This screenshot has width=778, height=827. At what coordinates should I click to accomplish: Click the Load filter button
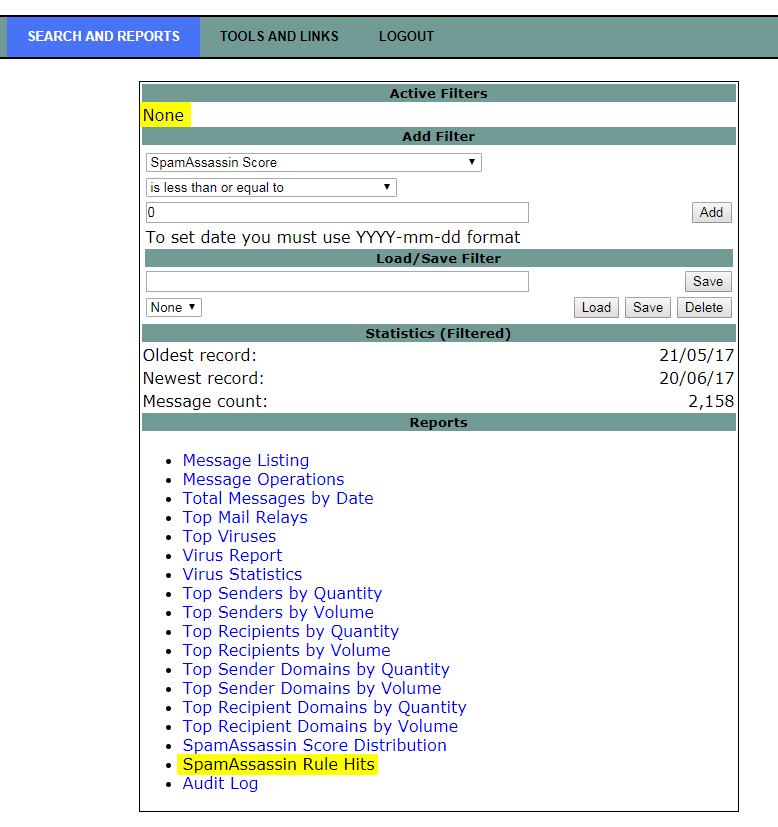[x=596, y=307]
